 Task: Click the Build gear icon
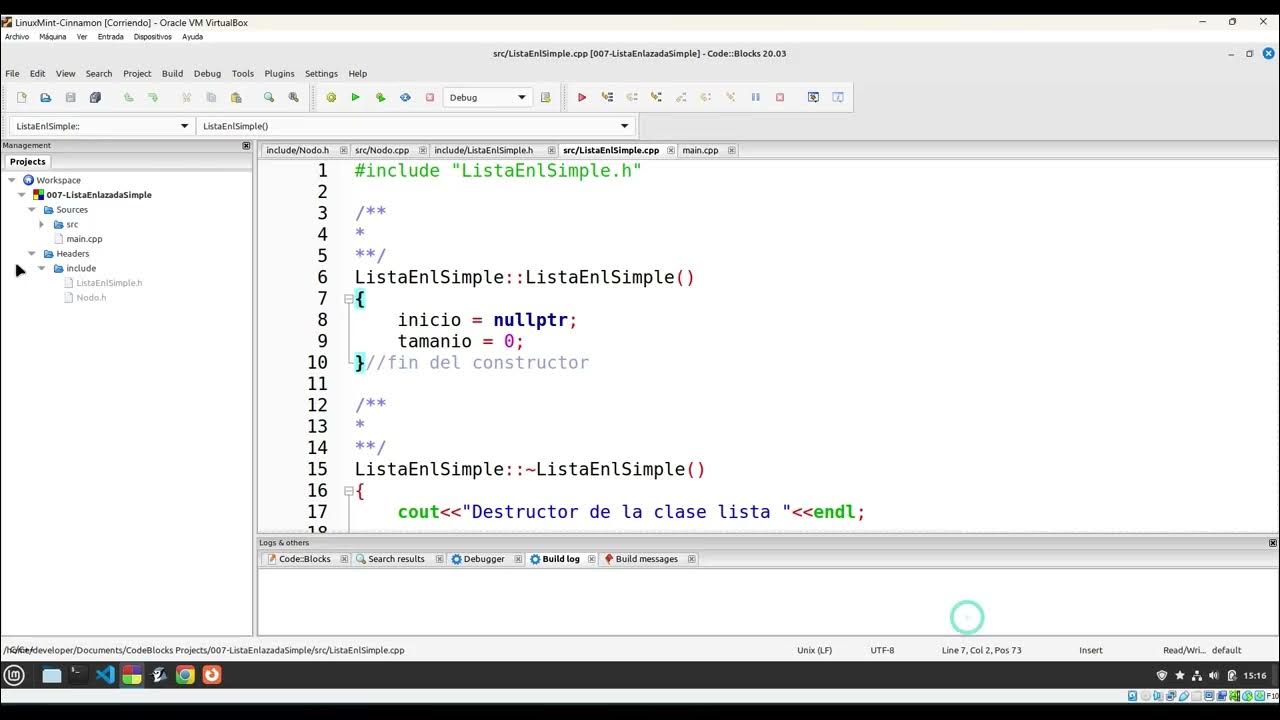pyautogui.click(x=331, y=97)
